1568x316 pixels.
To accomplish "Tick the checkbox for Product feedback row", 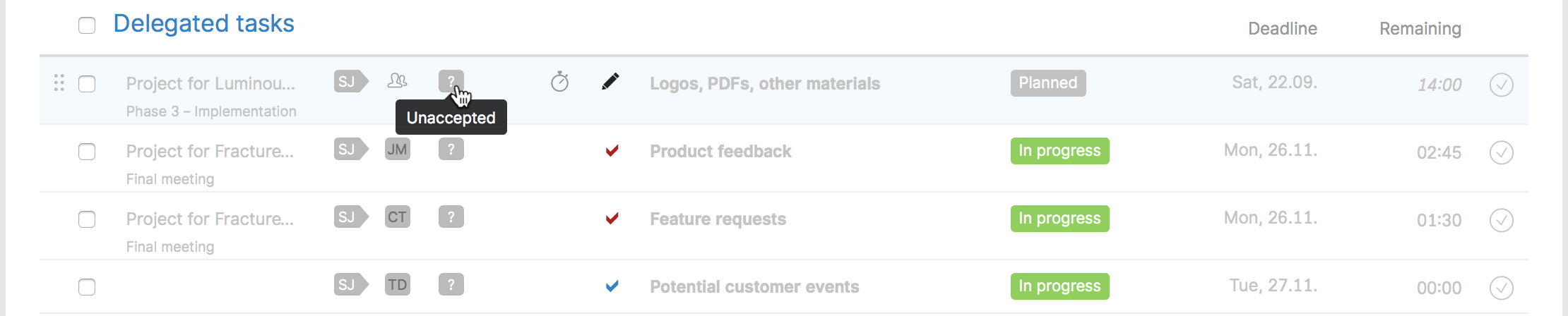I will pos(87,152).
